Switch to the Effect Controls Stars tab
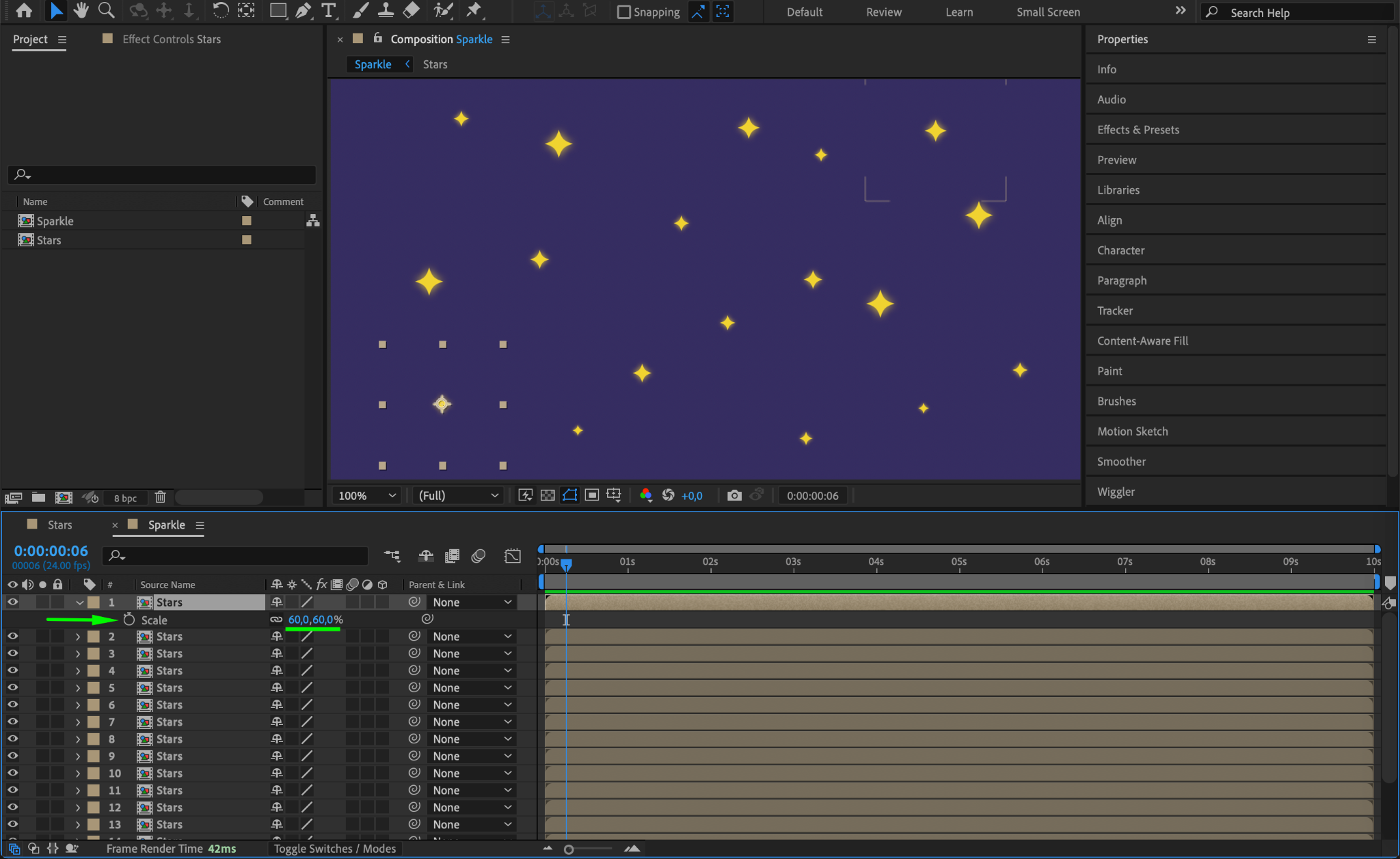This screenshot has width=1400, height=859. point(171,39)
